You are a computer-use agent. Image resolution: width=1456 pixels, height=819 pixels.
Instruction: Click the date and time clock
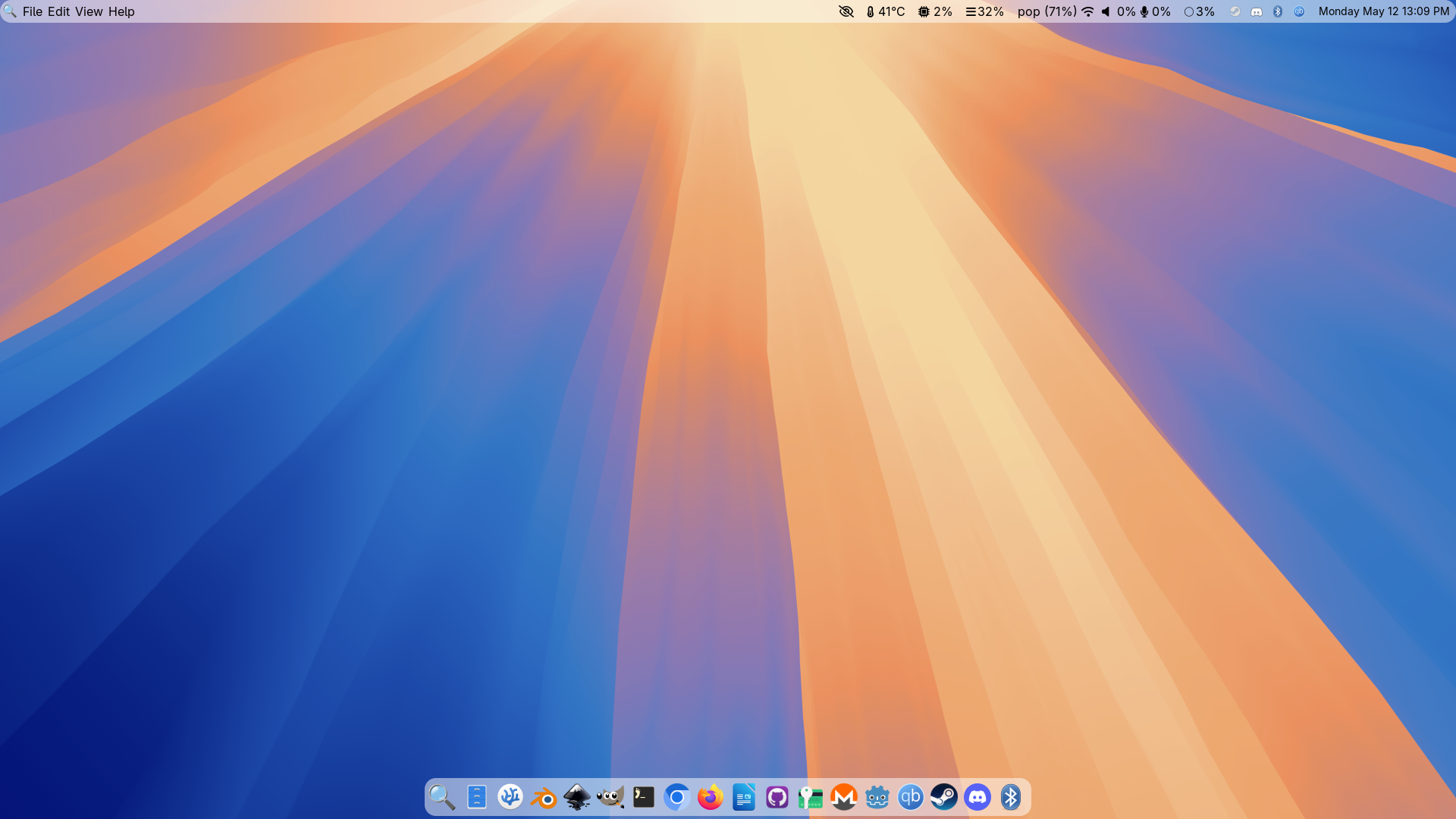coord(1383,11)
